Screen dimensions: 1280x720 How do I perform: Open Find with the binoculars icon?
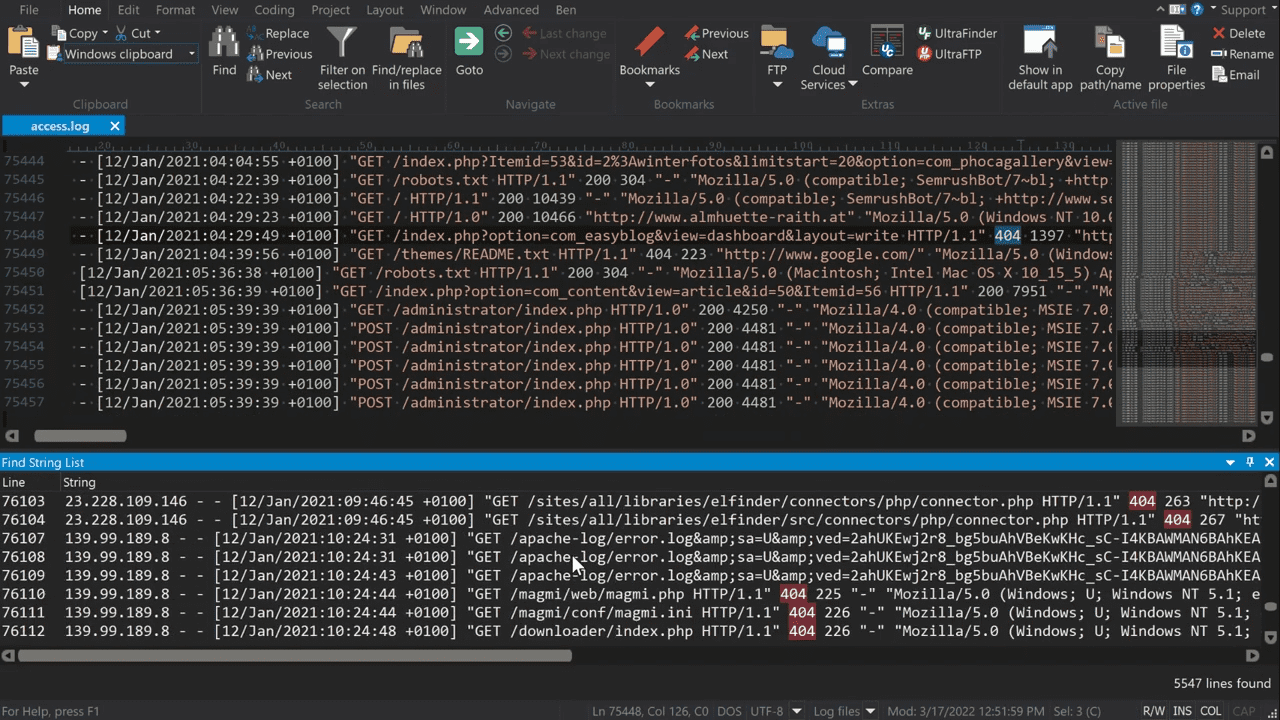(x=224, y=43)
